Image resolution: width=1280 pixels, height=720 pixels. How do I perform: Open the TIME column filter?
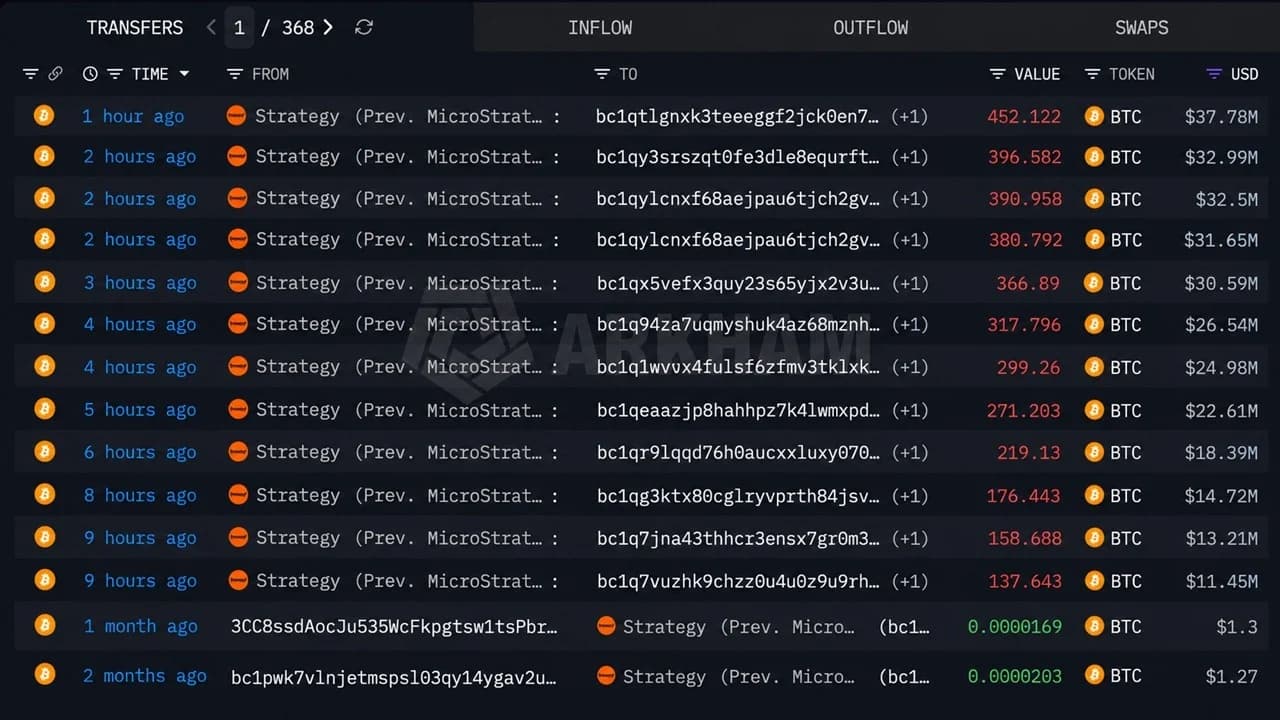pyautogui.click(x=115, y=74)
